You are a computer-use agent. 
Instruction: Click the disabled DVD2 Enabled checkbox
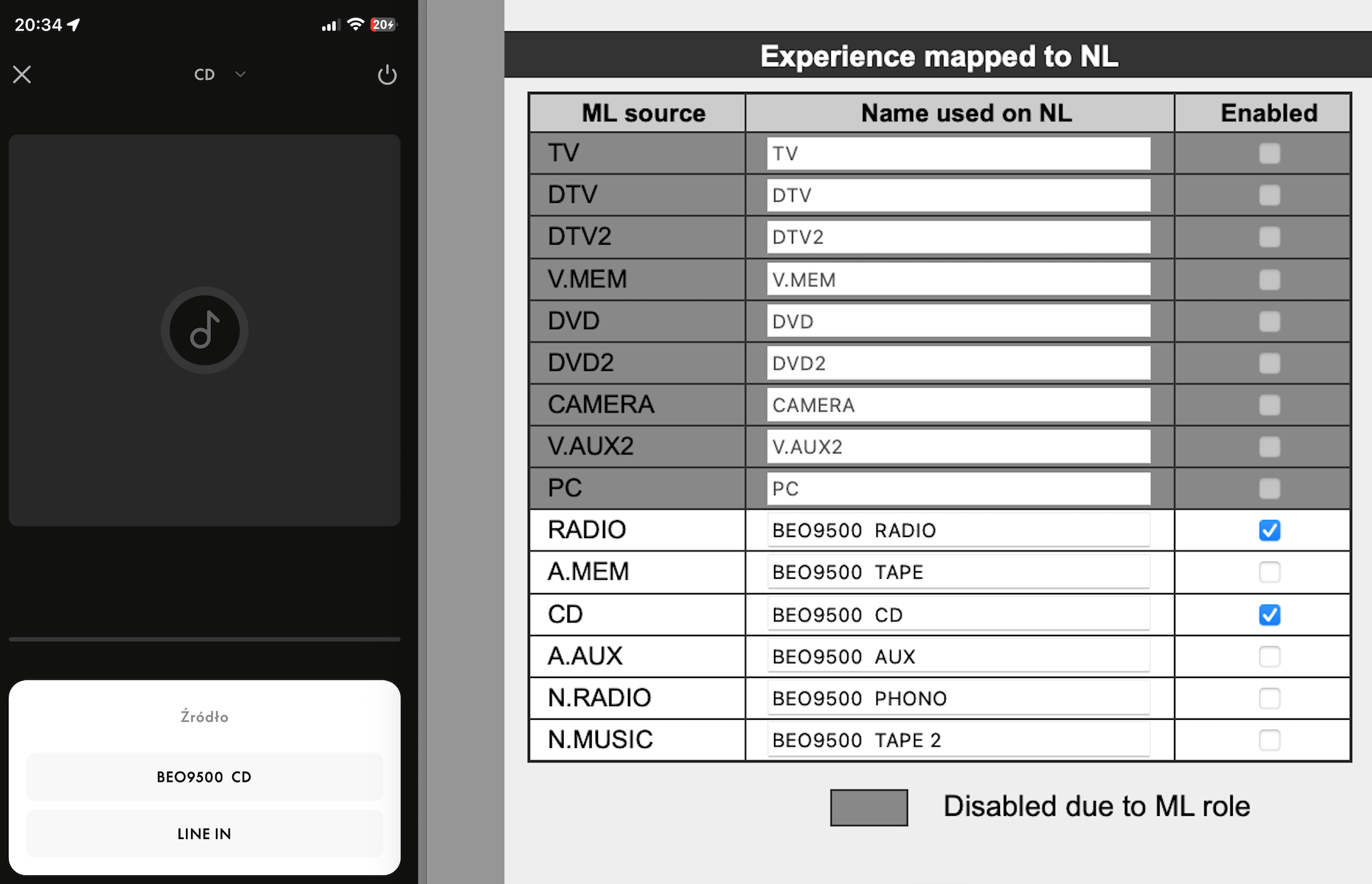1269,363
